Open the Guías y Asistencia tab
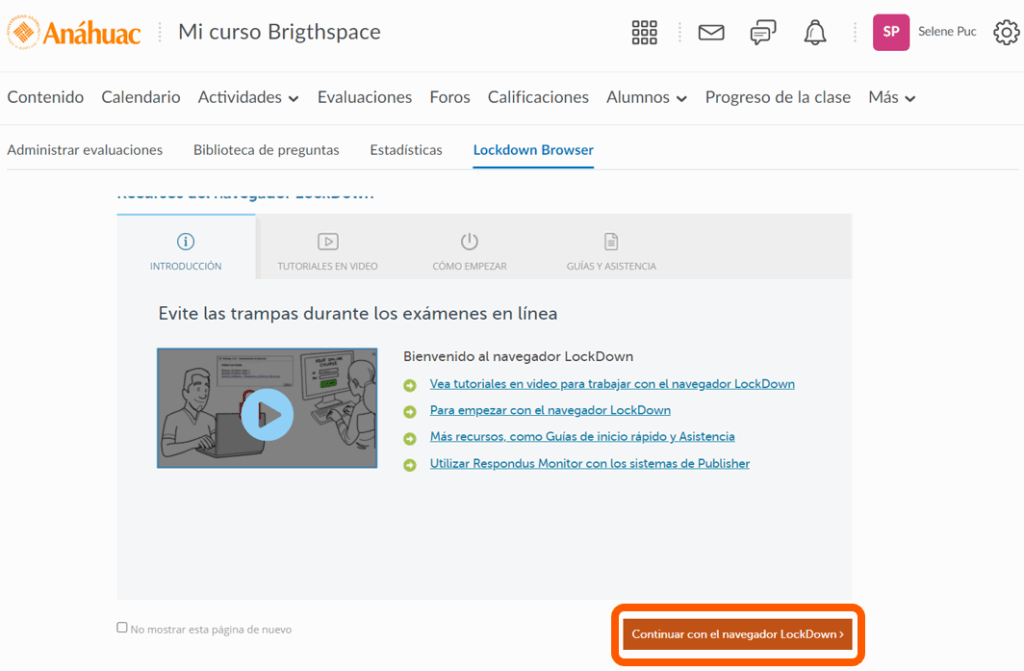This screenshot has width=1024, height=671. click(x=611, y=251)
